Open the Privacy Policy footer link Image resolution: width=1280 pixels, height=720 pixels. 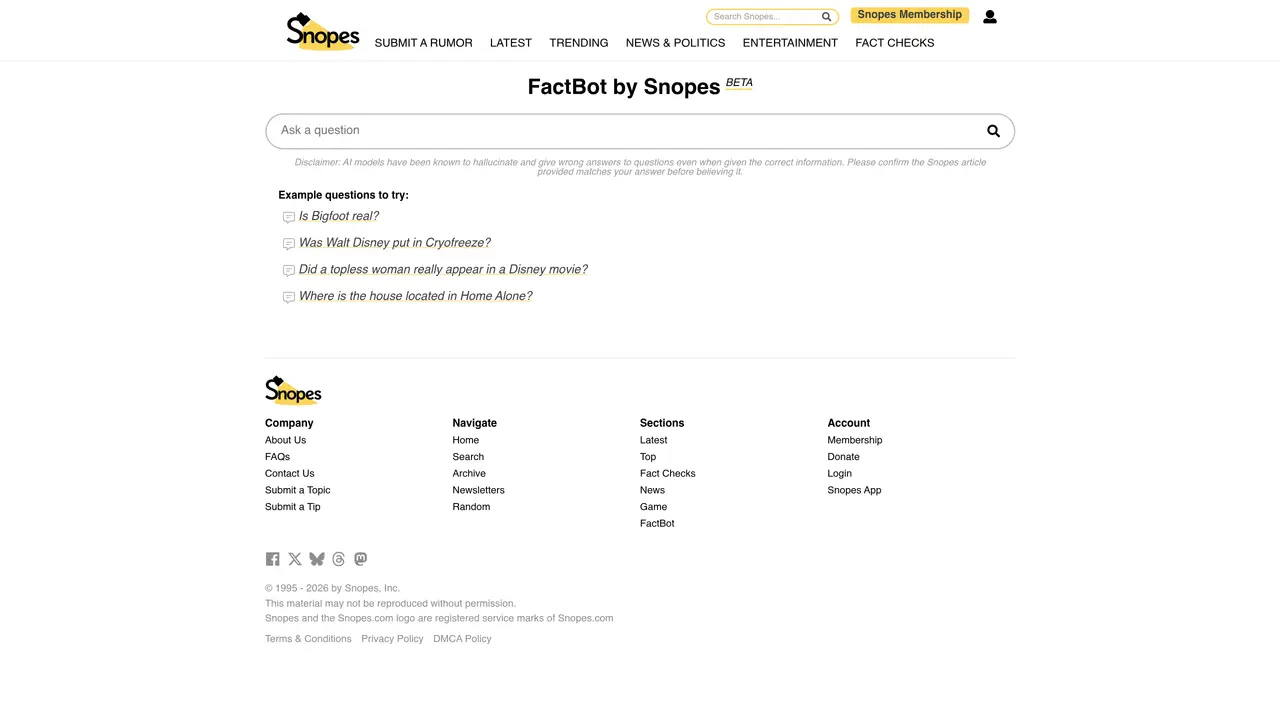pos(392,639)
